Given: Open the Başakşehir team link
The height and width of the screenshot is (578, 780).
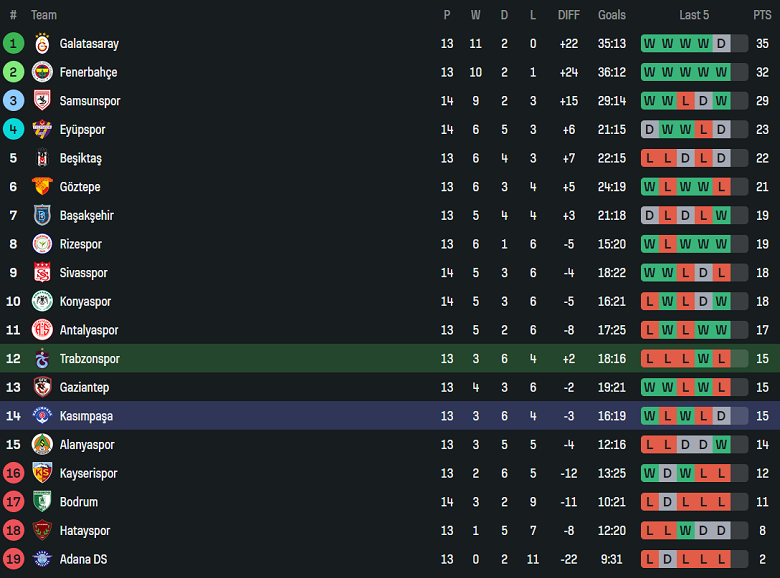Looking at the screenshot, I should pyautogui.click(x=86, y=216).
